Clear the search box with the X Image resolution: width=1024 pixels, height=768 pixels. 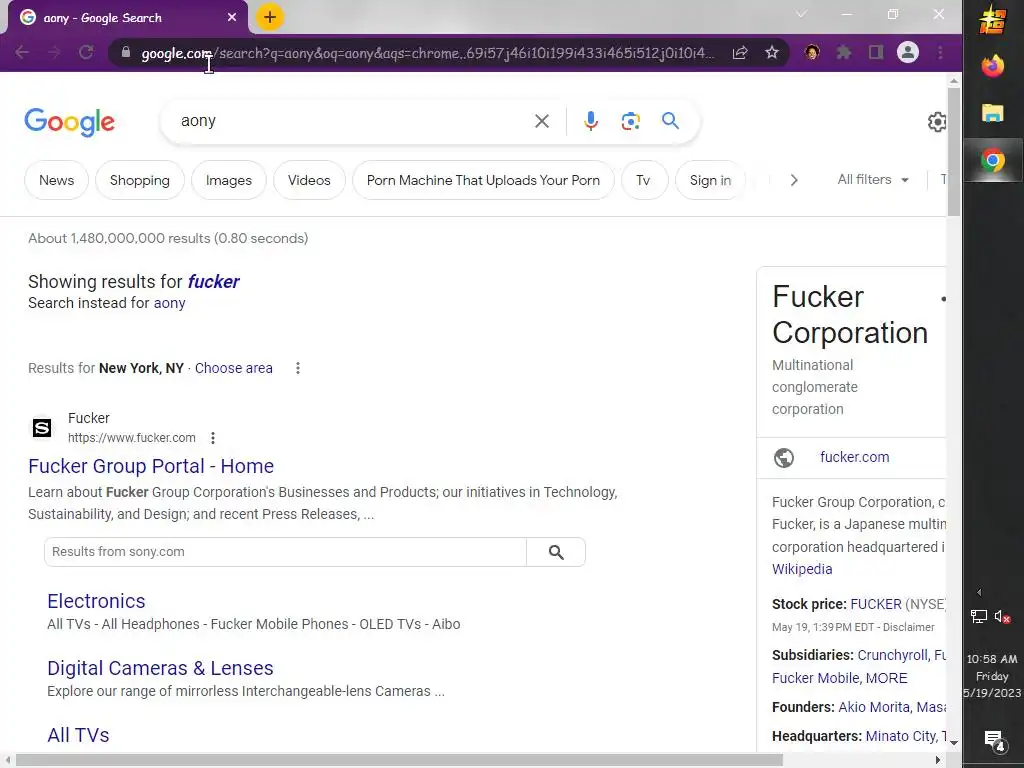coord(541,121)
